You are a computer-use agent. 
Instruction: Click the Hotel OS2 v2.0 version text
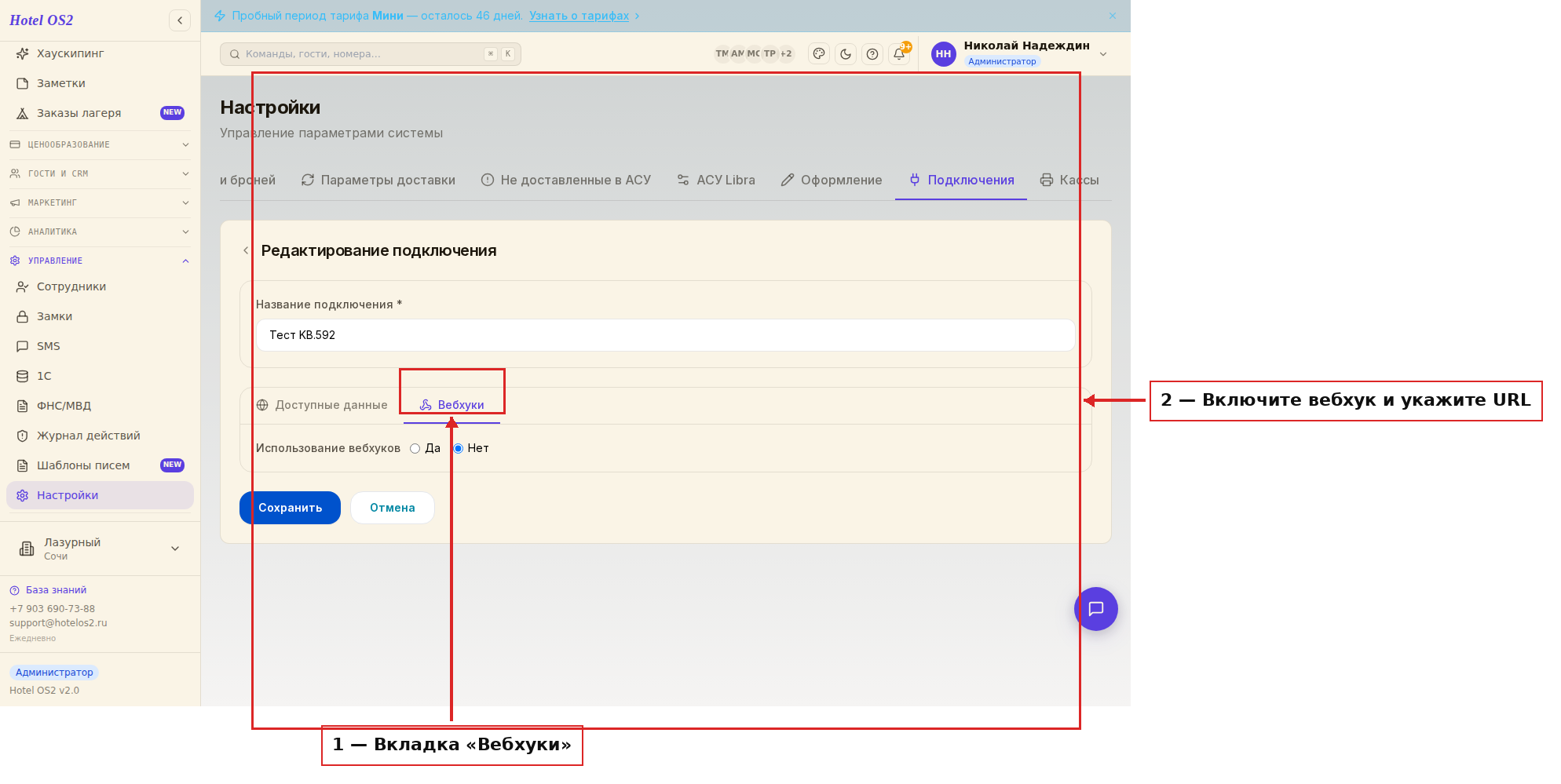44,691
